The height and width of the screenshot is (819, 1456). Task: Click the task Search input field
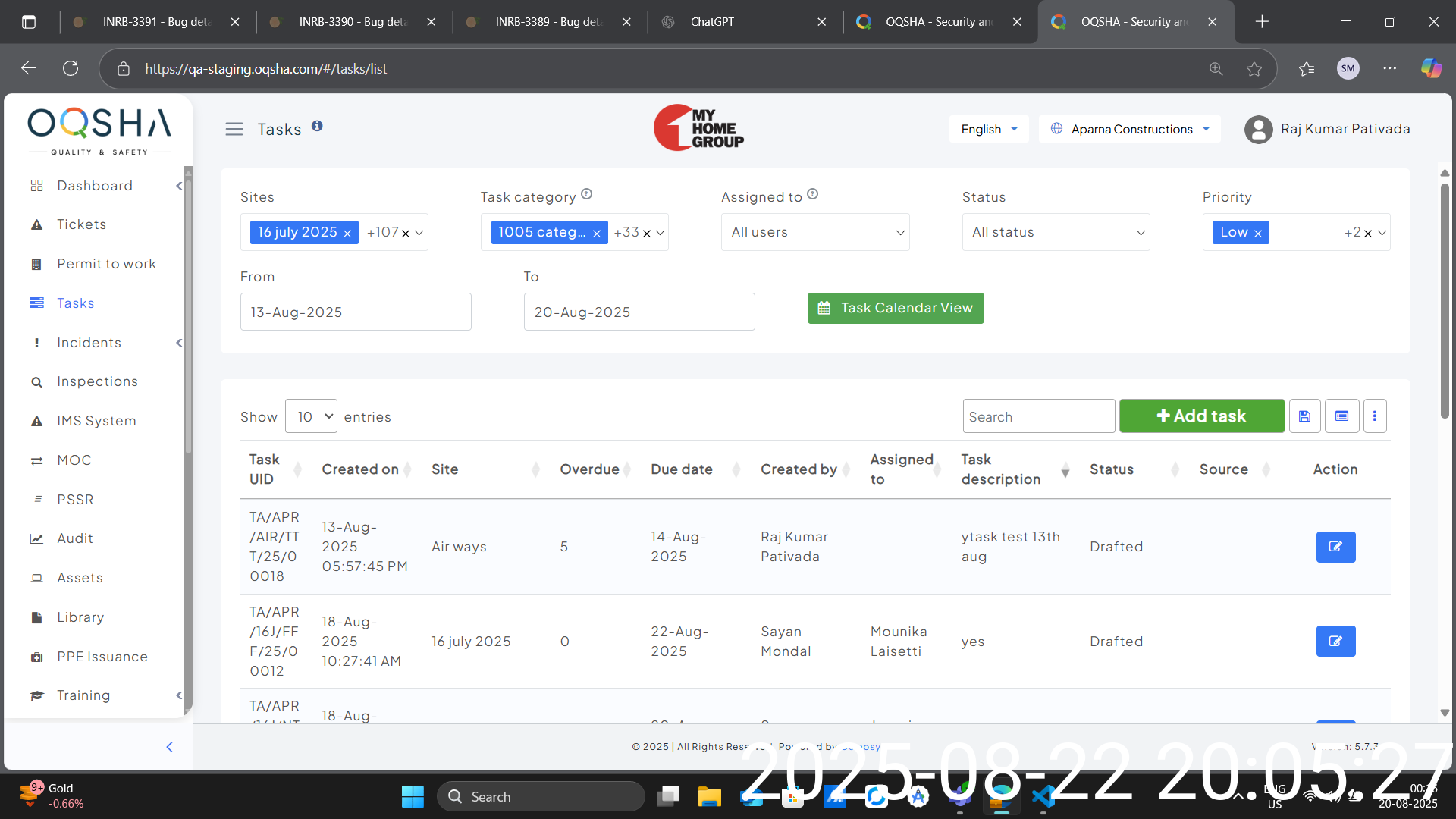pyautogui.click(x=1038, y=416)
